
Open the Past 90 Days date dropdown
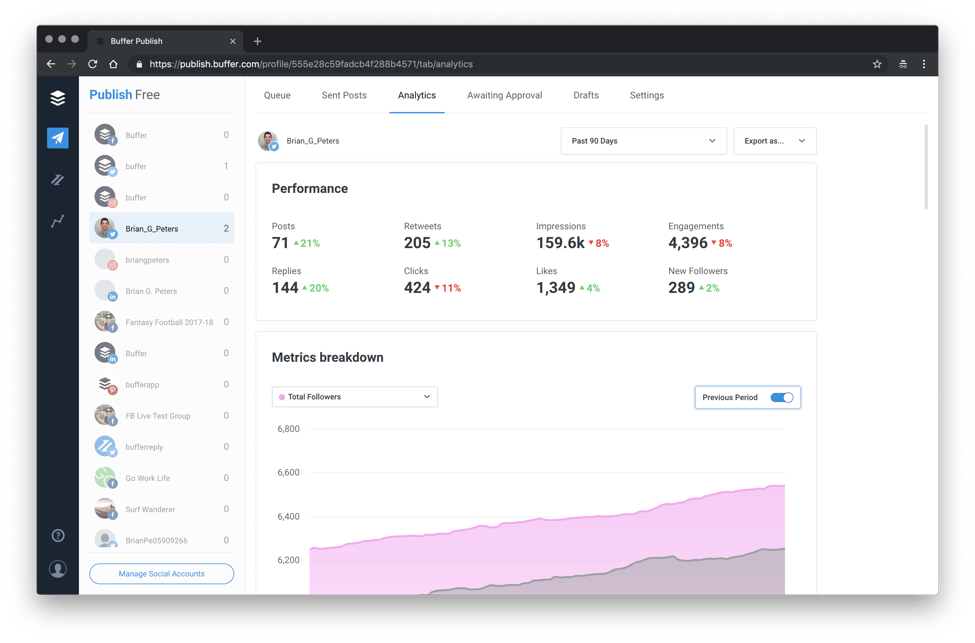[x=643, y=141]
